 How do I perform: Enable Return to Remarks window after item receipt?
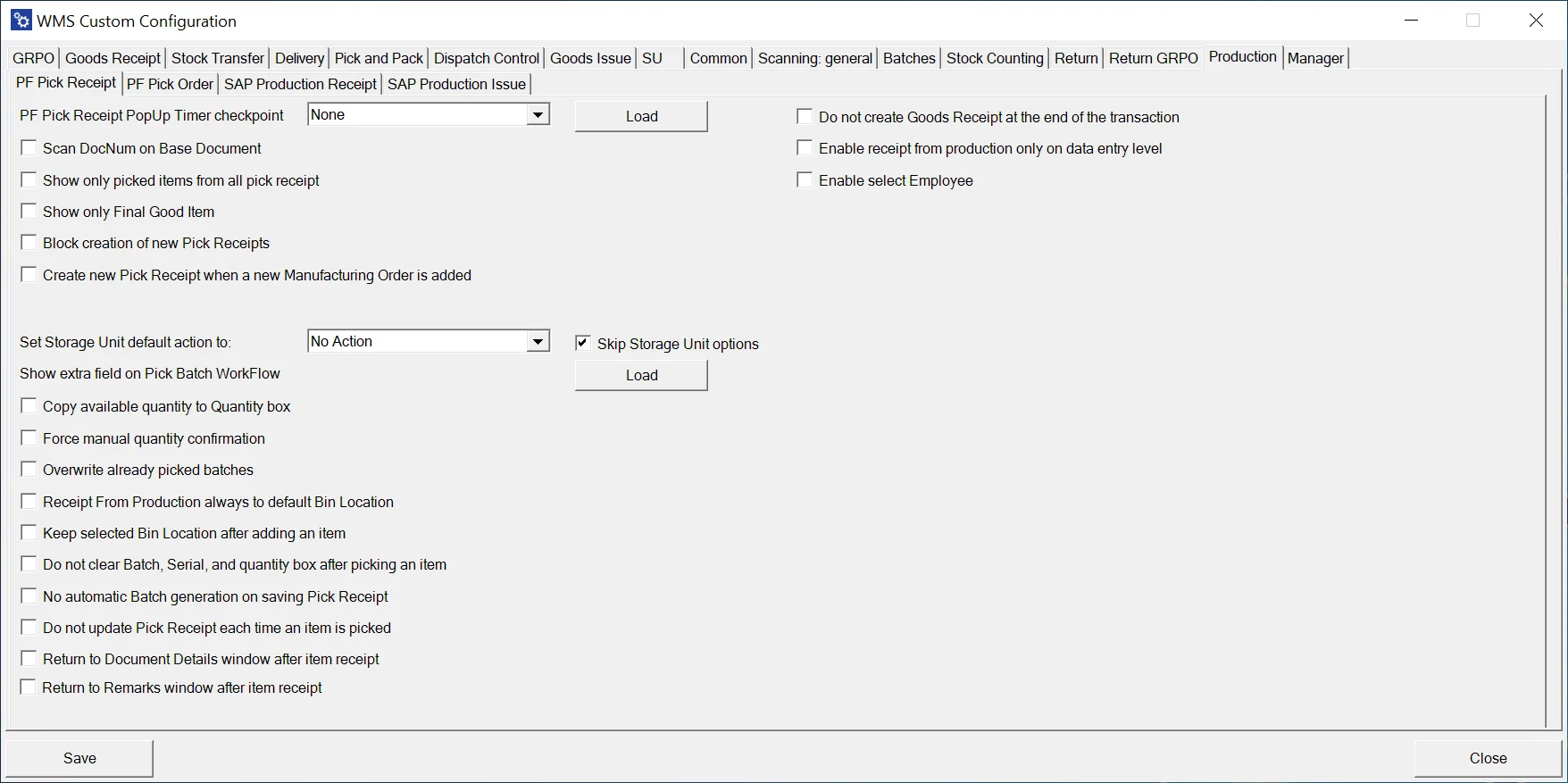tap(29, 687)
